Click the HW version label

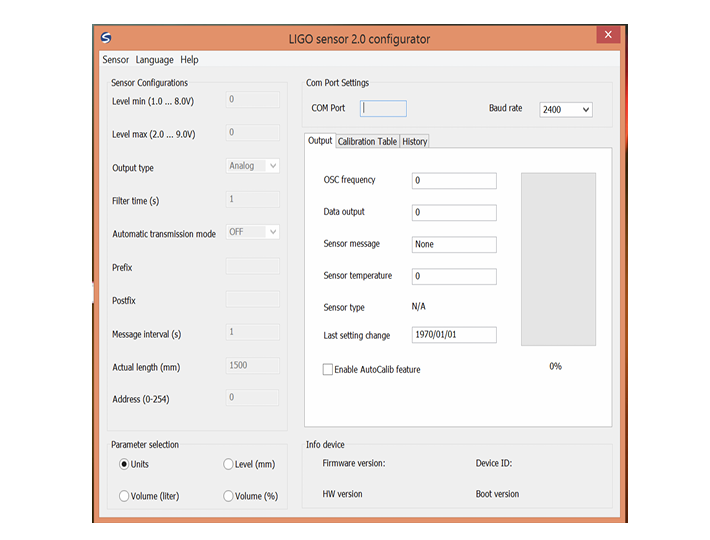coord(342,494)
